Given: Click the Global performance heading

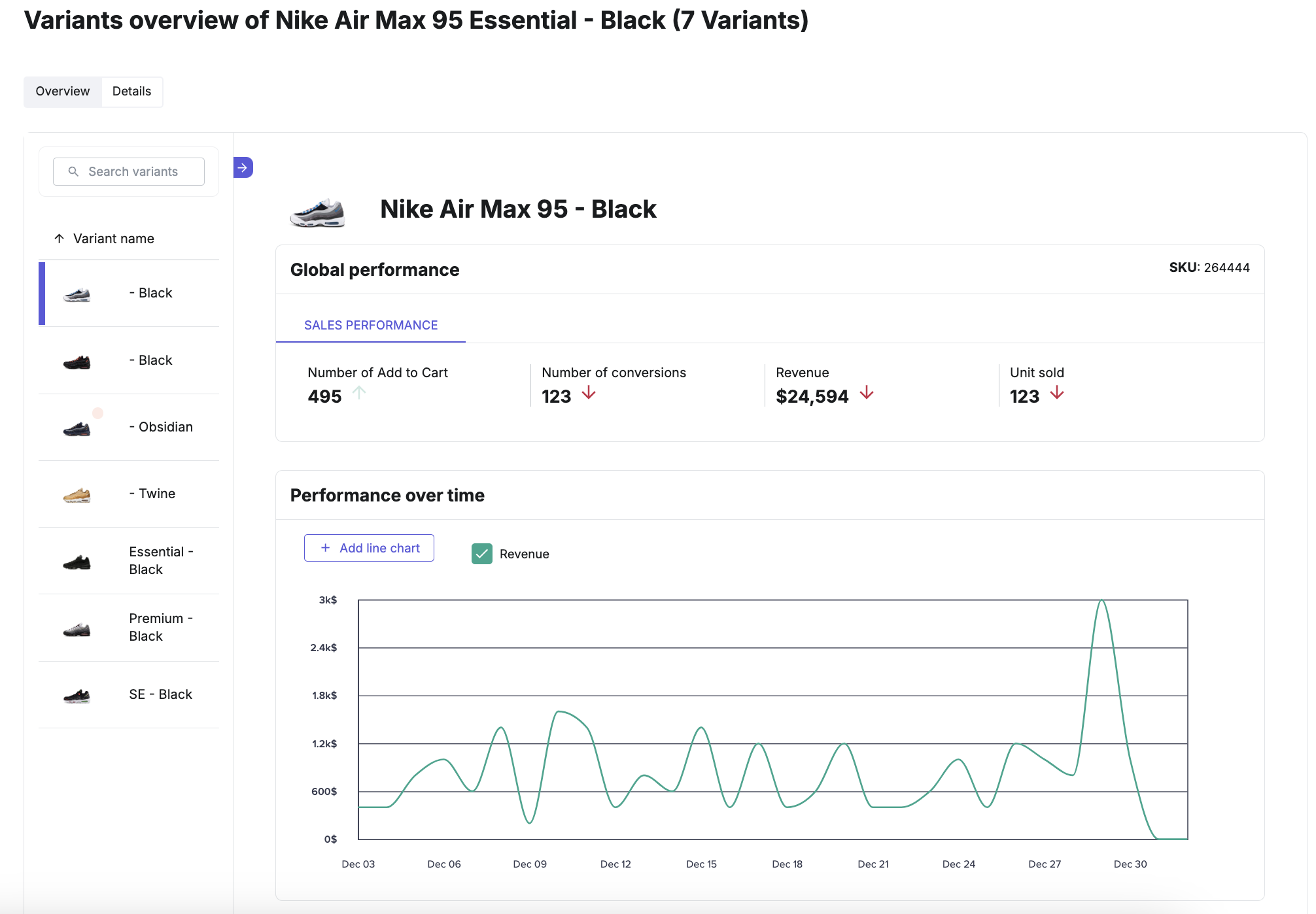Looking at the screenshot, I should tap(375, 269).
